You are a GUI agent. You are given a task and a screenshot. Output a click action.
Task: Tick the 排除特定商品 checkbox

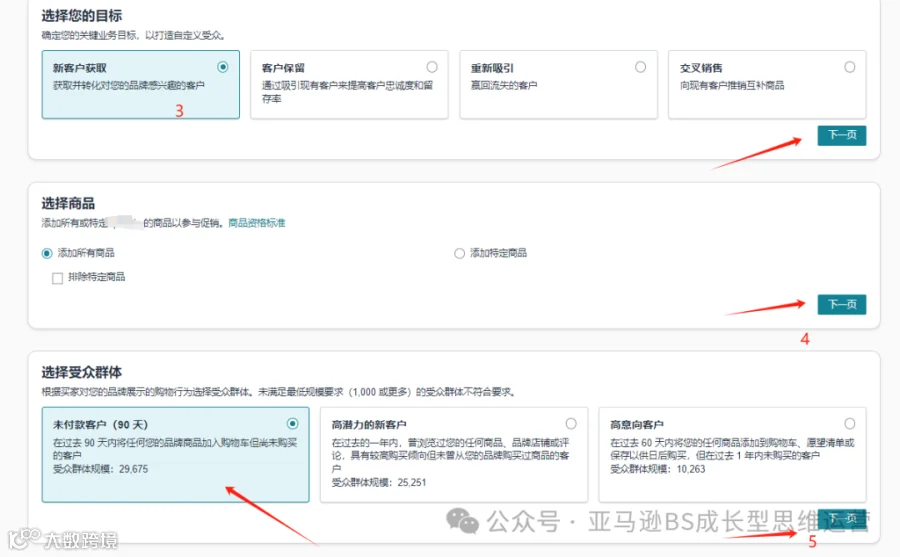(x=57, y=278)
